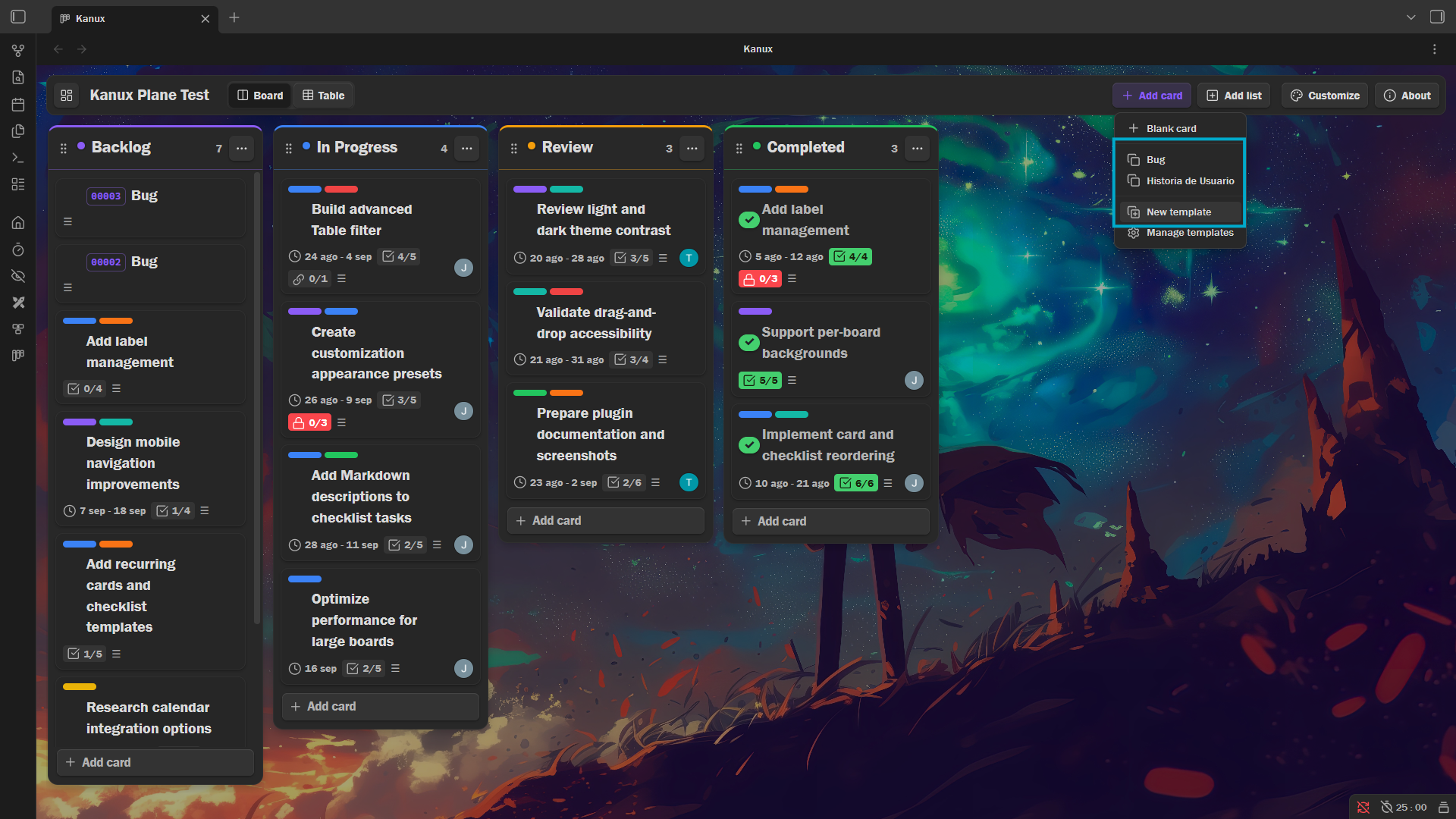Viewport: 1456px width, 819px height.
Task: Click the 0/3 locked badge on Create customization card
Action: pyautogui.click(x=310, y=422)
